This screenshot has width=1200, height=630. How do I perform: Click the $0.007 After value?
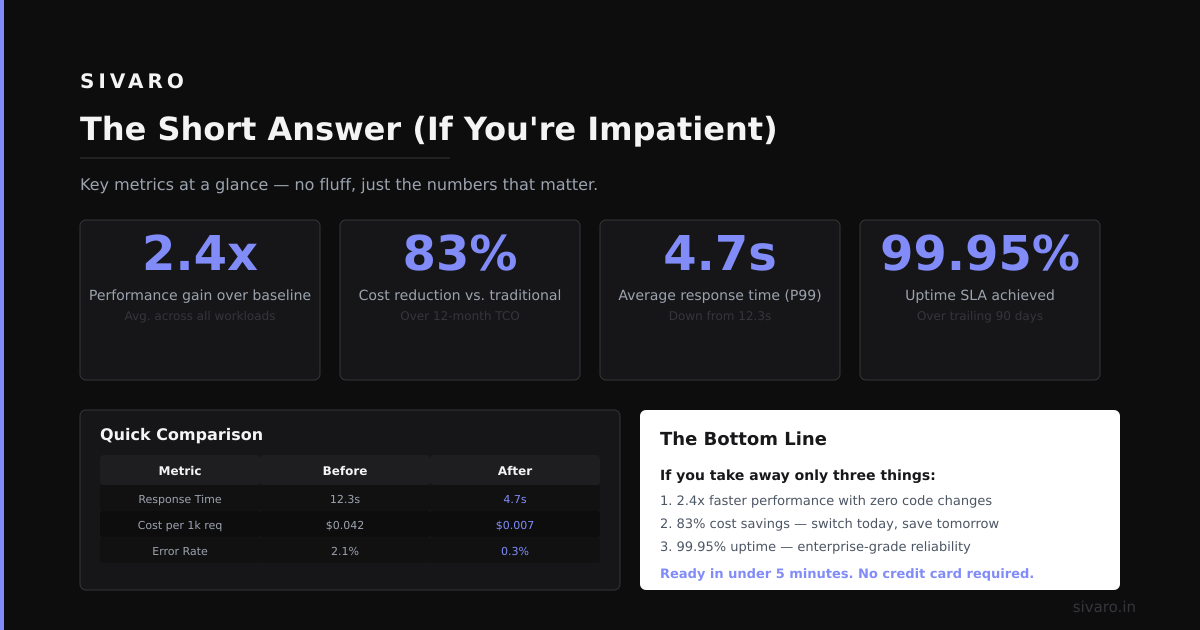point(515,525)
